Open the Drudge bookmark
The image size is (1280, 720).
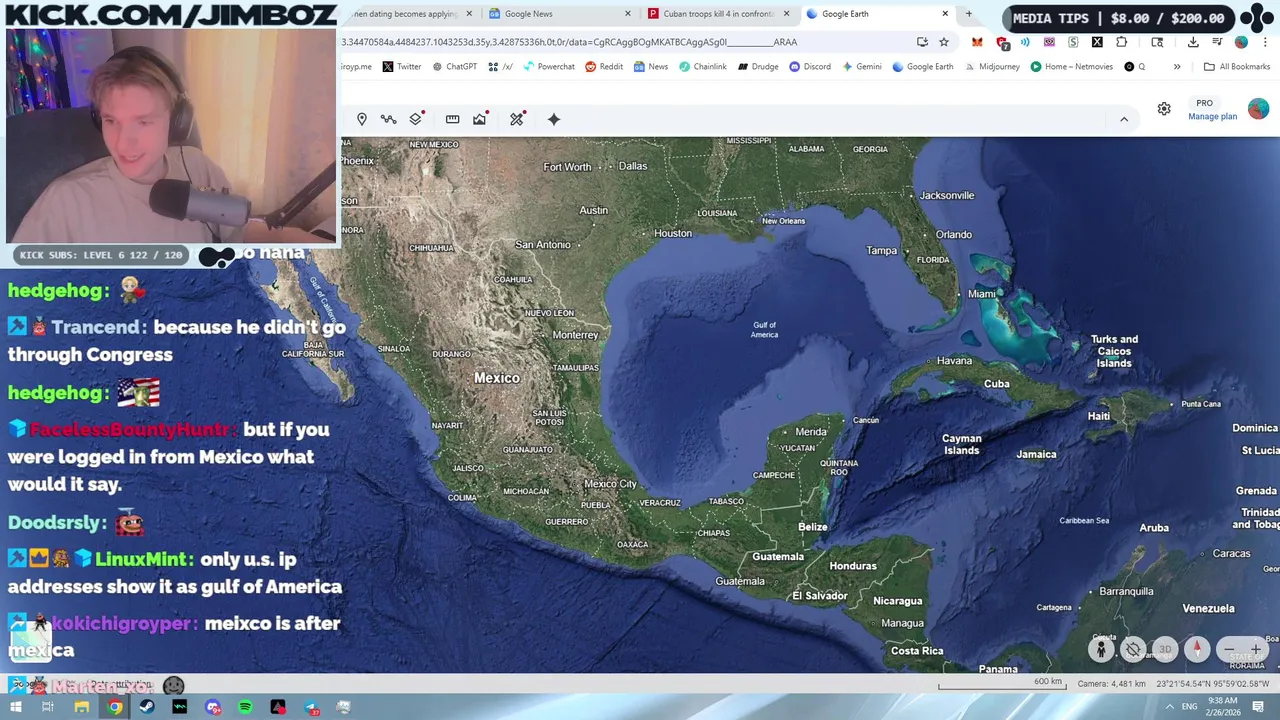click(x=758, y=67)
